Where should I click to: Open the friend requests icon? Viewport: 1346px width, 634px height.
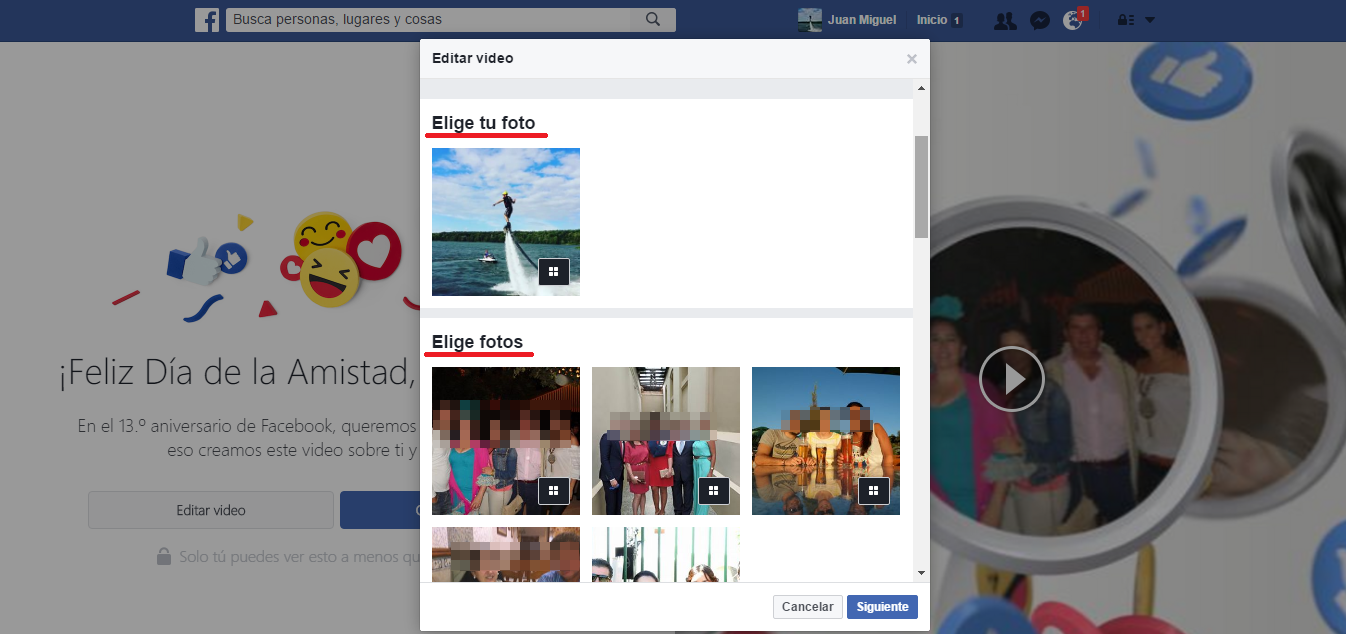1005,20
